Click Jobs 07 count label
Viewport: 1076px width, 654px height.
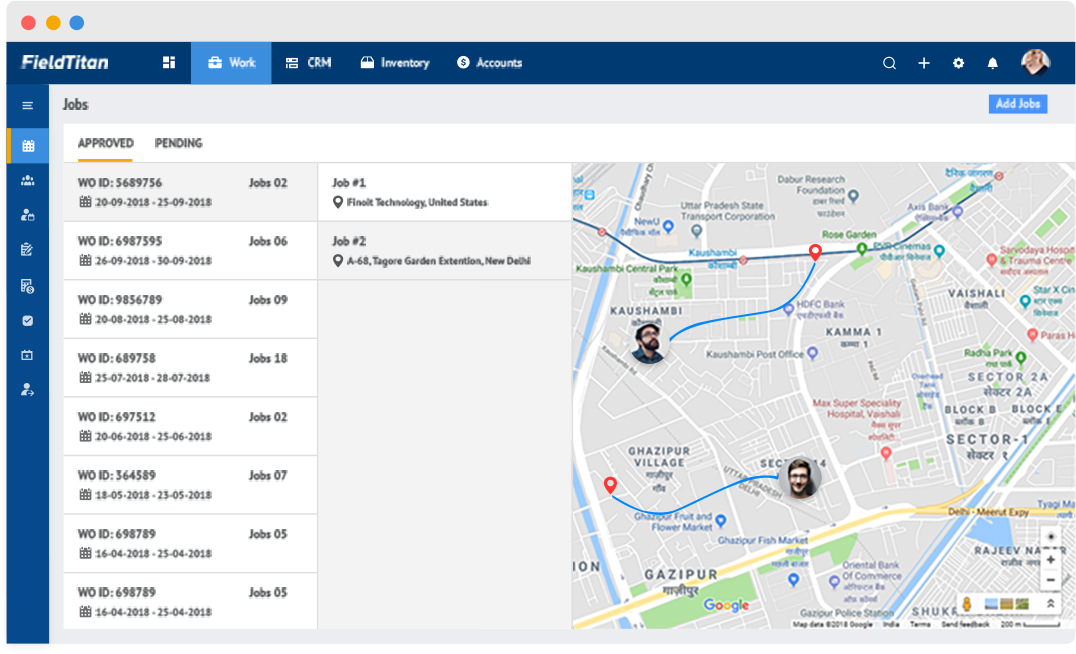click(268, 476)
